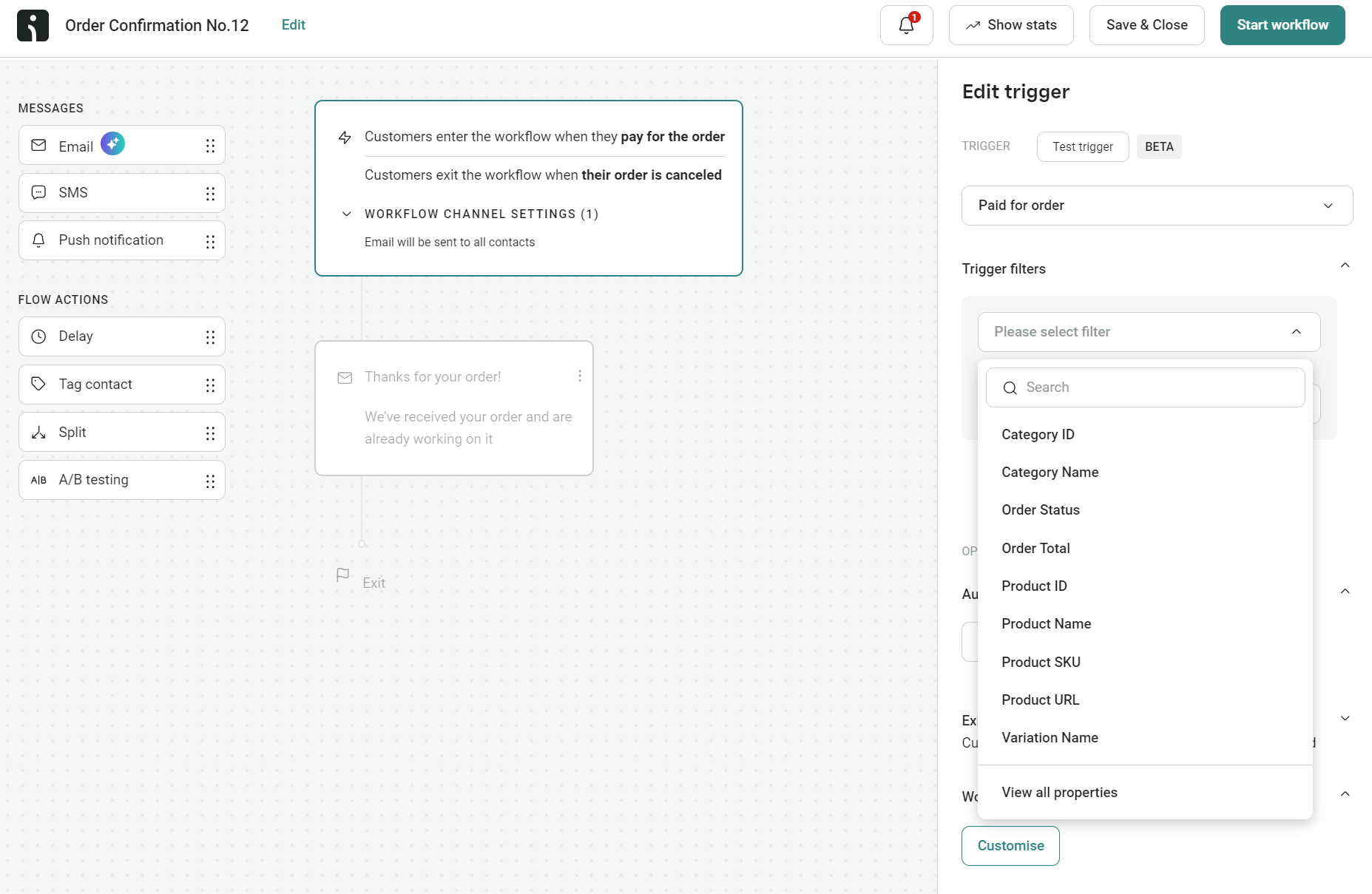Click the Split branch icon
This screenshot has width=1372, height=894.
click(38, 432)
